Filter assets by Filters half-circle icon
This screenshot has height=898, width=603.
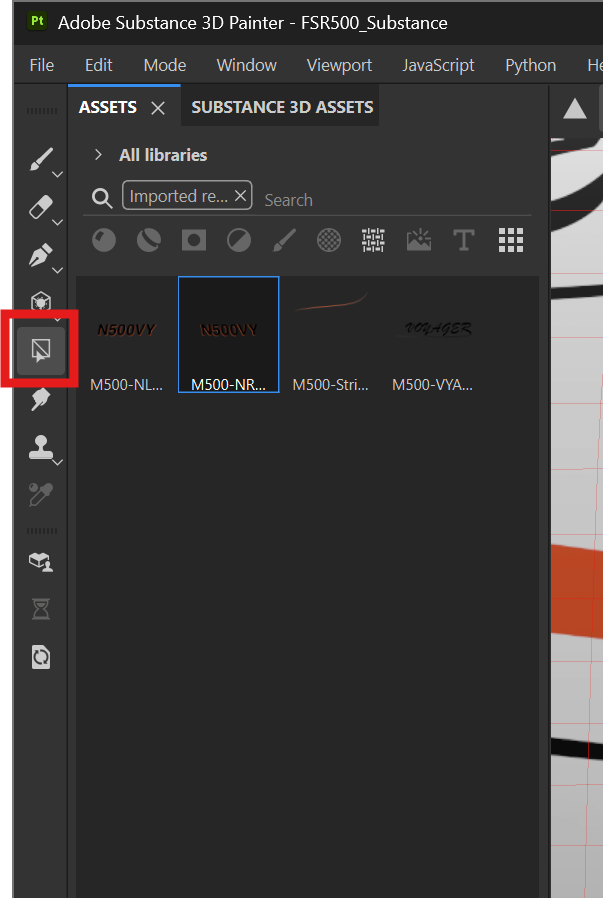pyautogui.click(x=239, y=240)
